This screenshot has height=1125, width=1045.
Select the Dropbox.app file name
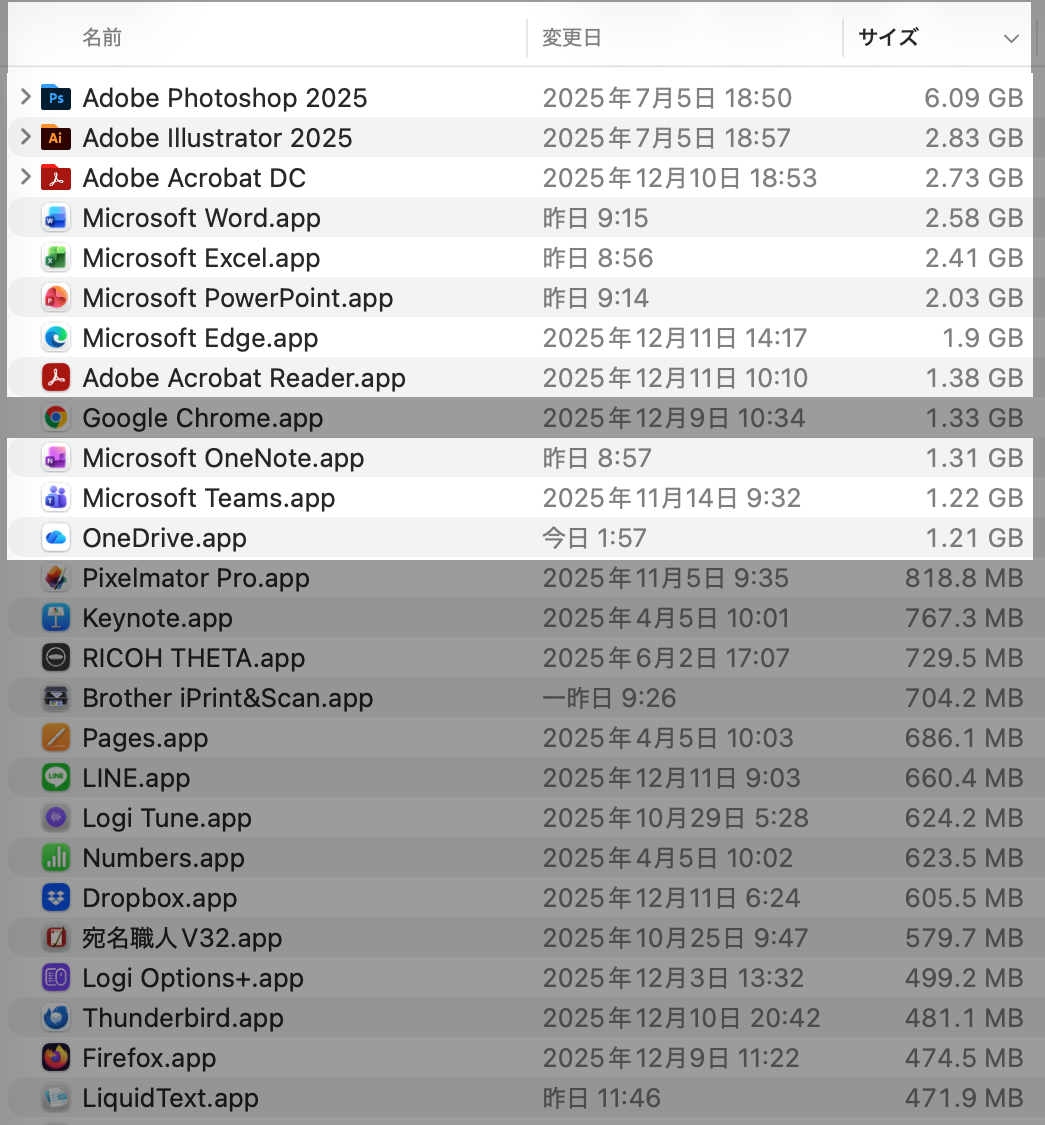(160, 898)
